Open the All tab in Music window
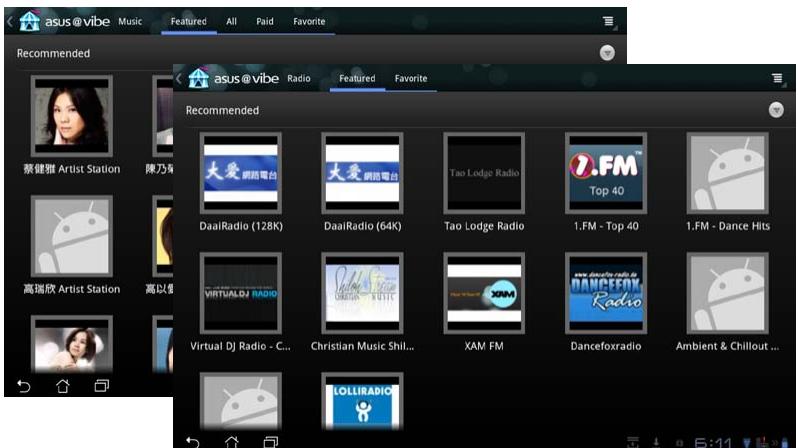Viewport: 798px width, 448px height. pyautogui.click(x=232, y=21)
